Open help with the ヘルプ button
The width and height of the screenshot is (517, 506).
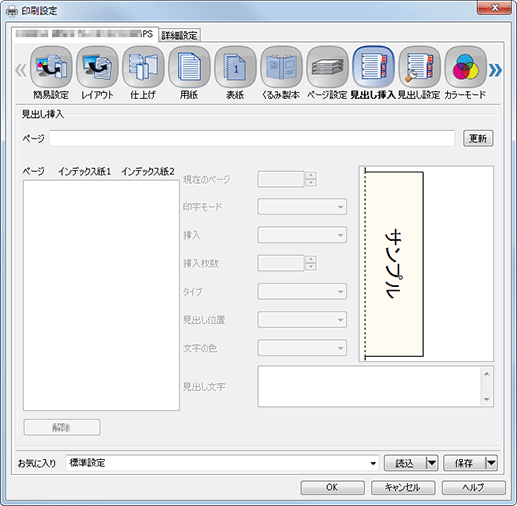point(474,488)
